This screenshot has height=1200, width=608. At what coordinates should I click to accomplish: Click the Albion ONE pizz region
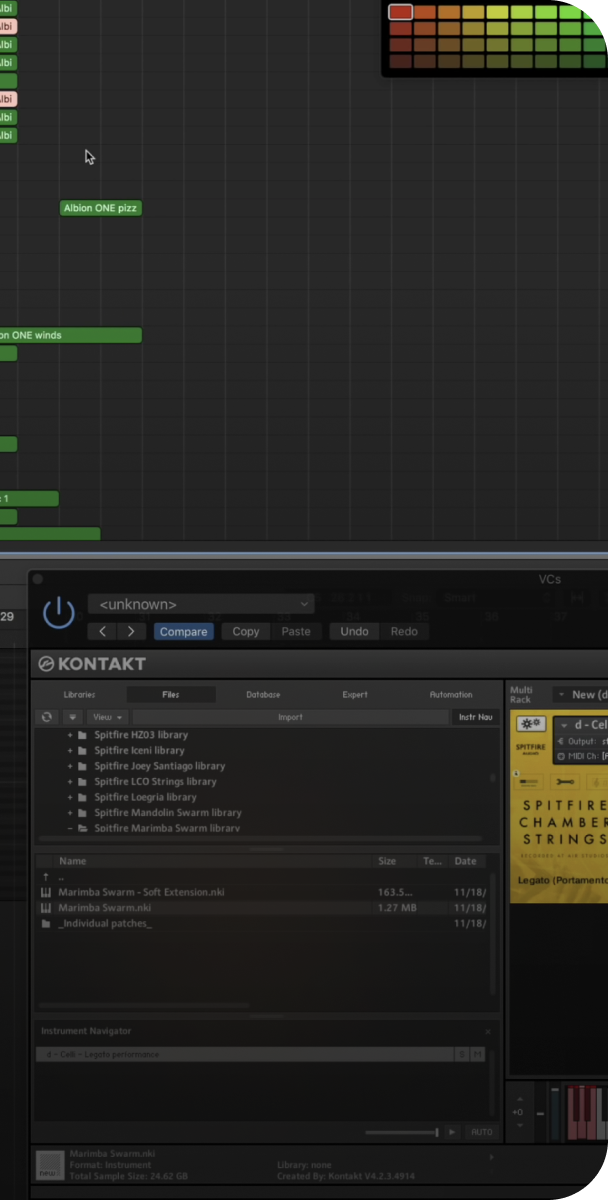pos(100,208)
